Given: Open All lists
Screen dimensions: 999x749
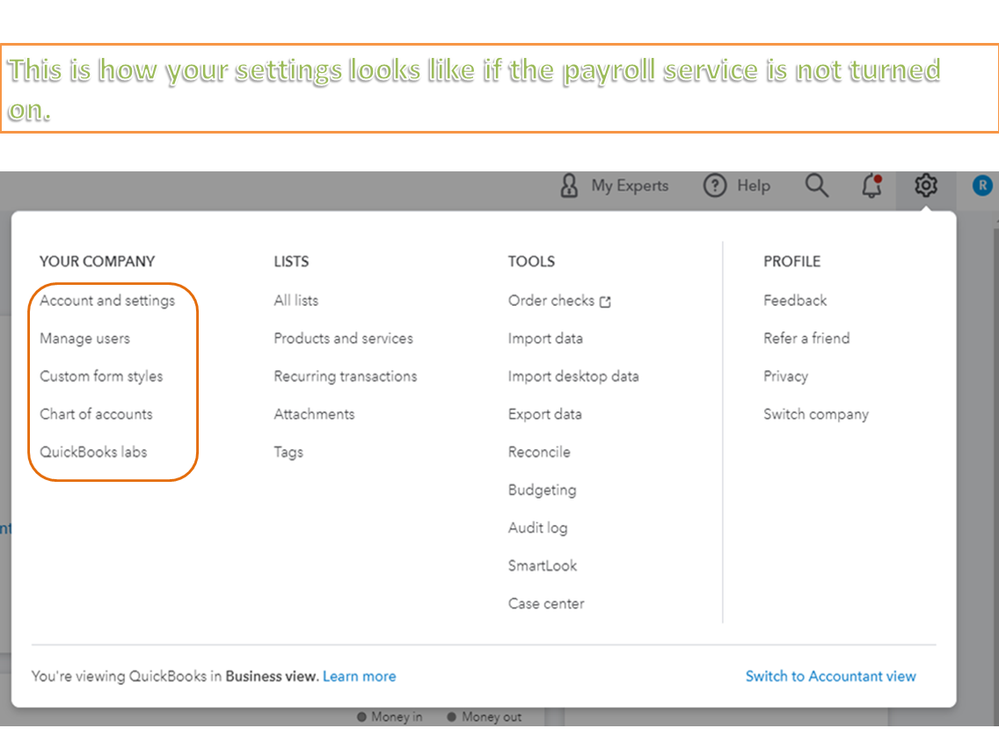Looking at the screenshot, I should pos(296,301).
